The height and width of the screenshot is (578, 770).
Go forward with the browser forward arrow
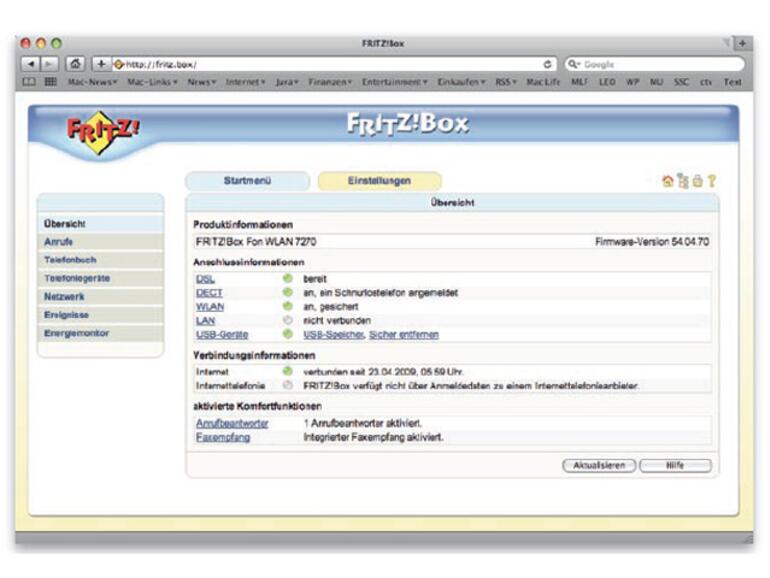[49, 64]
